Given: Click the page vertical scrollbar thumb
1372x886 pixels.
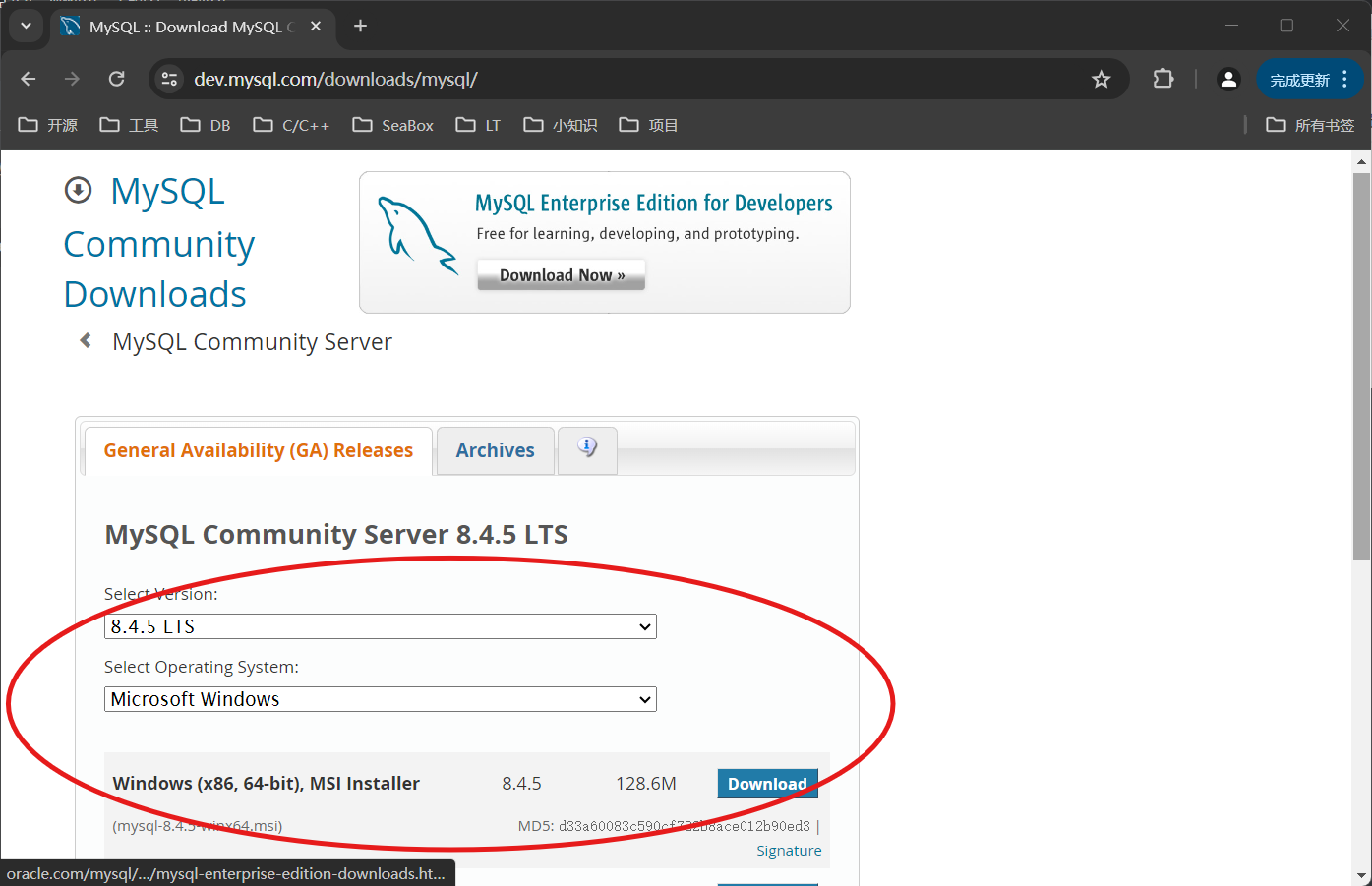Looking at the screenshot, I should (1362, 366).
